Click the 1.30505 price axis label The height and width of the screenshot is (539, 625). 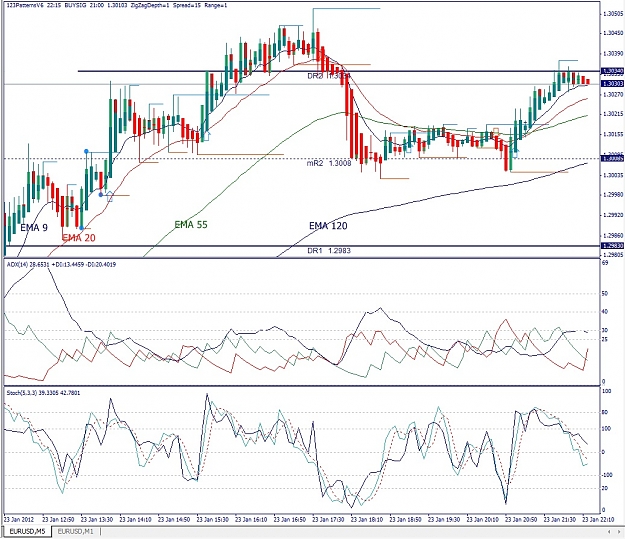coord(613,14)
